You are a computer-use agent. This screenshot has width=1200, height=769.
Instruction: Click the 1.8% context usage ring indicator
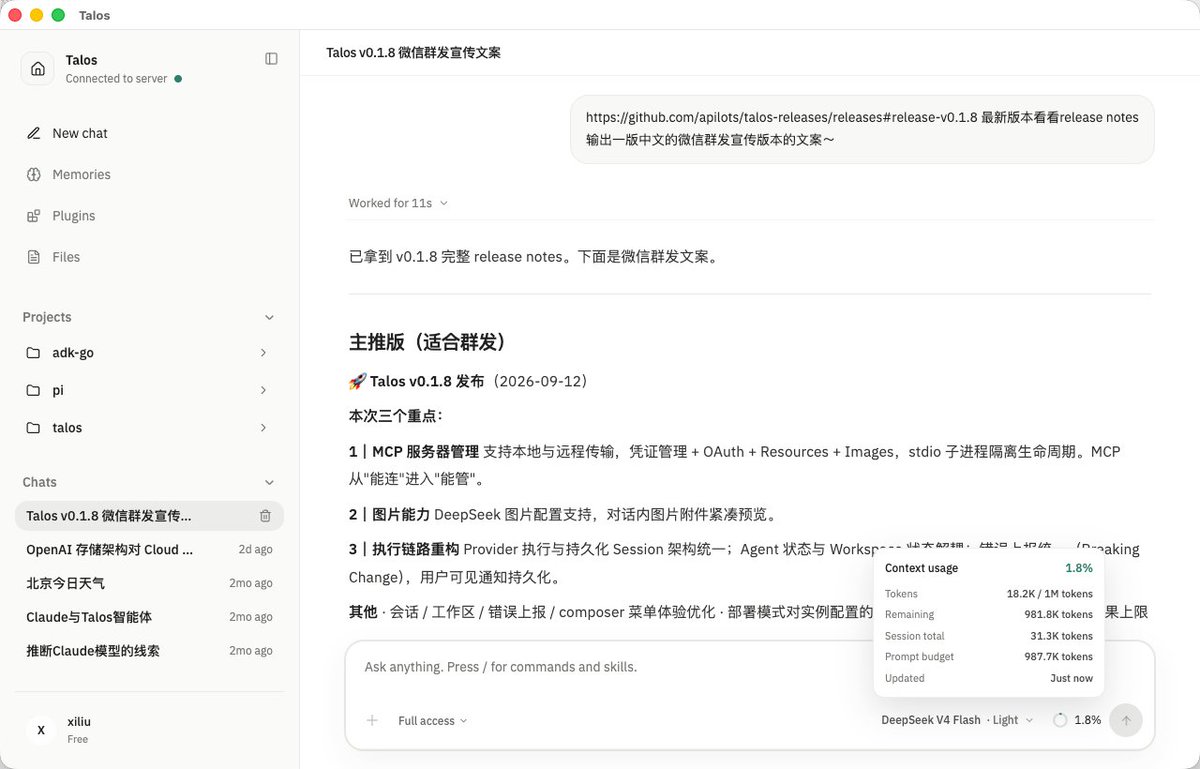click(1060, 720)
